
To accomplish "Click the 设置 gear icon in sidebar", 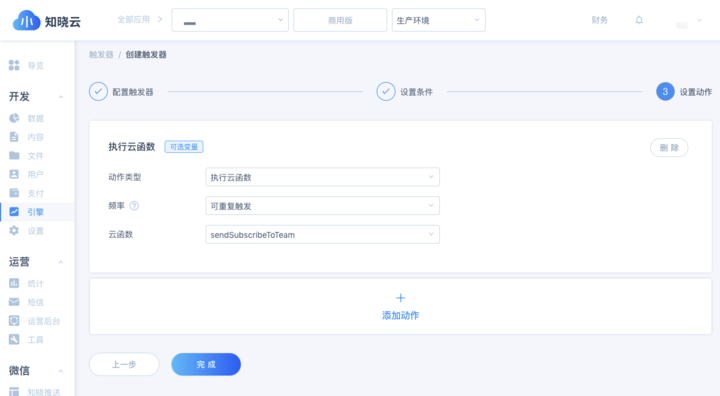I will pyautogui.click(x=14, y=230).
